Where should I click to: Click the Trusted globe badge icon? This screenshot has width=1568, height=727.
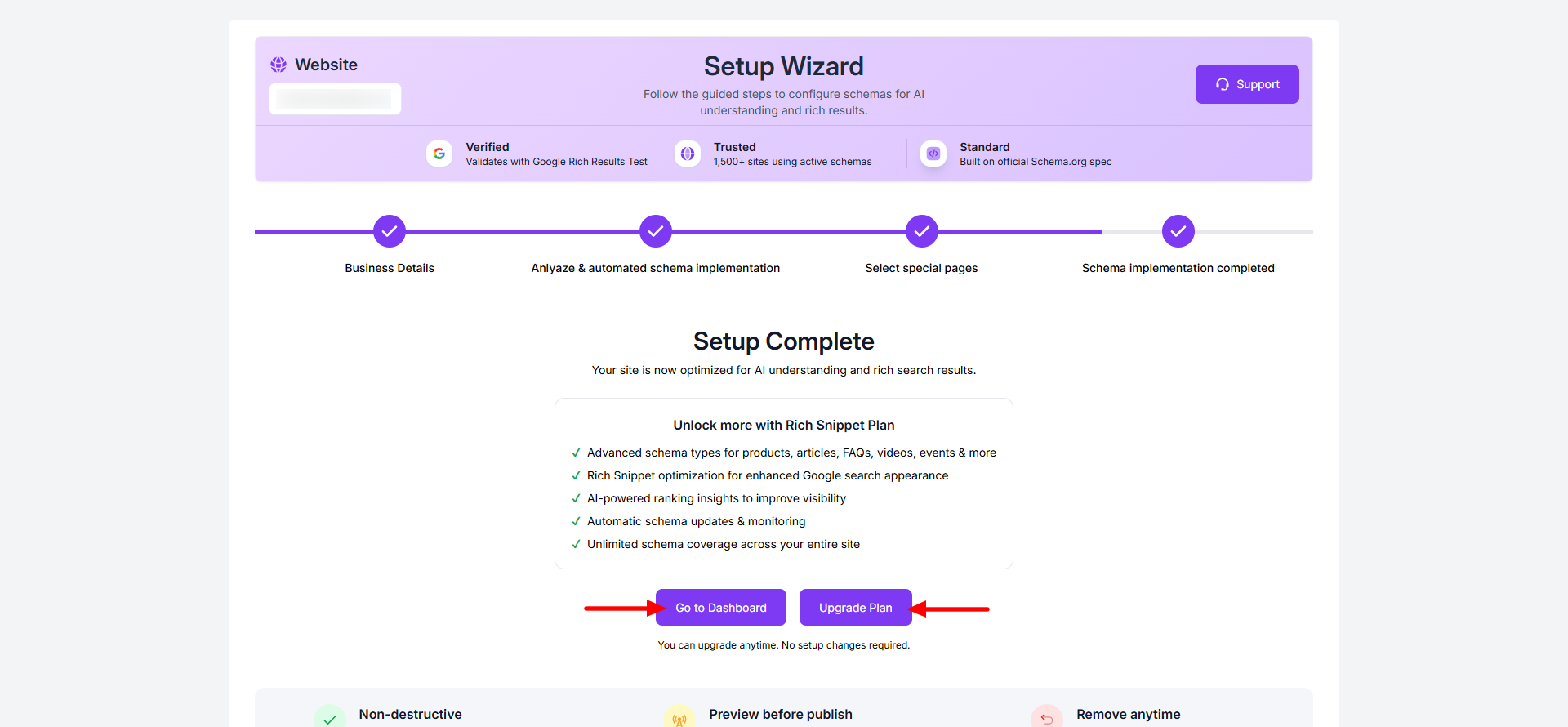688,154
